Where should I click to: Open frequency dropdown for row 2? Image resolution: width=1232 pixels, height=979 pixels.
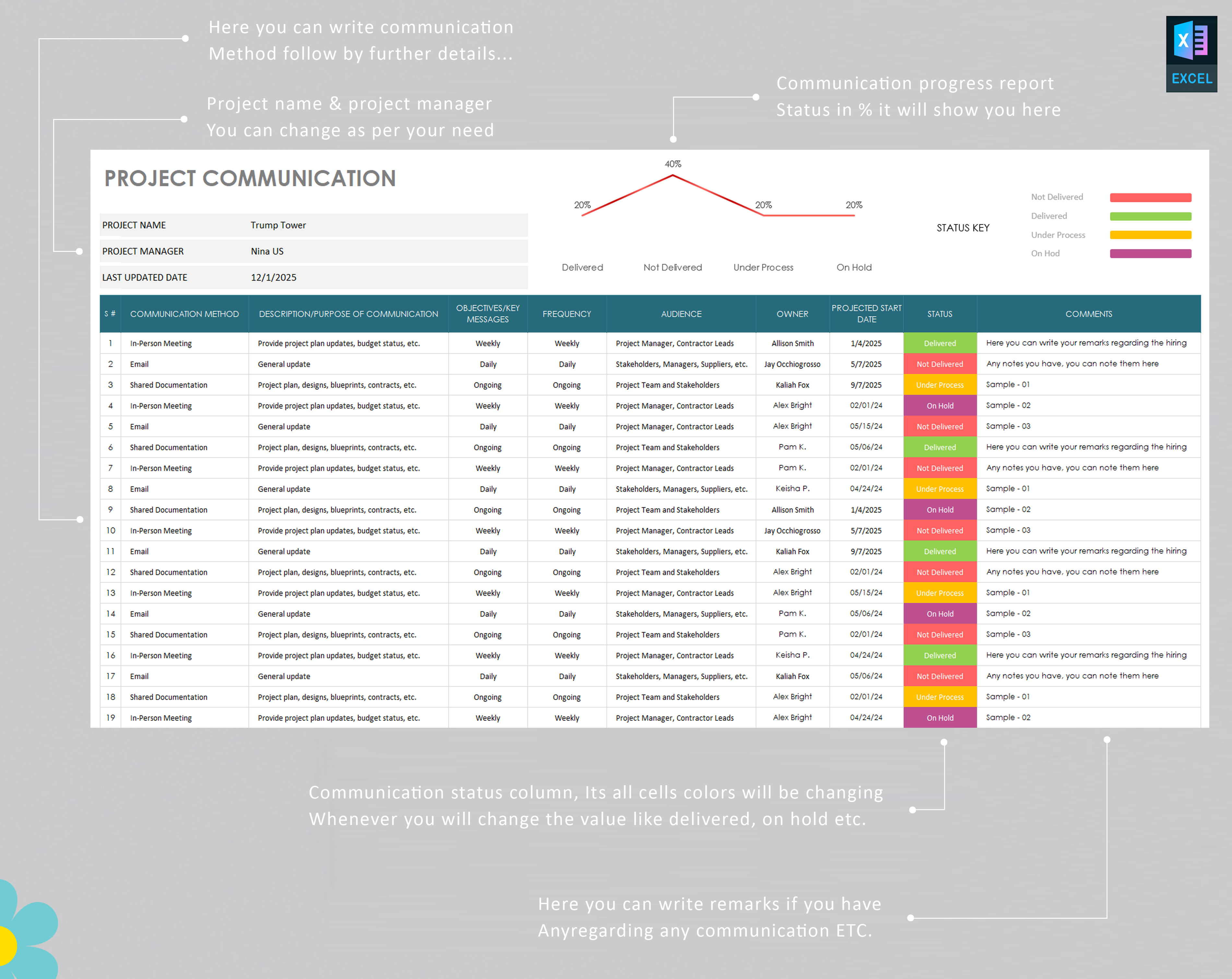pos(566,364)
